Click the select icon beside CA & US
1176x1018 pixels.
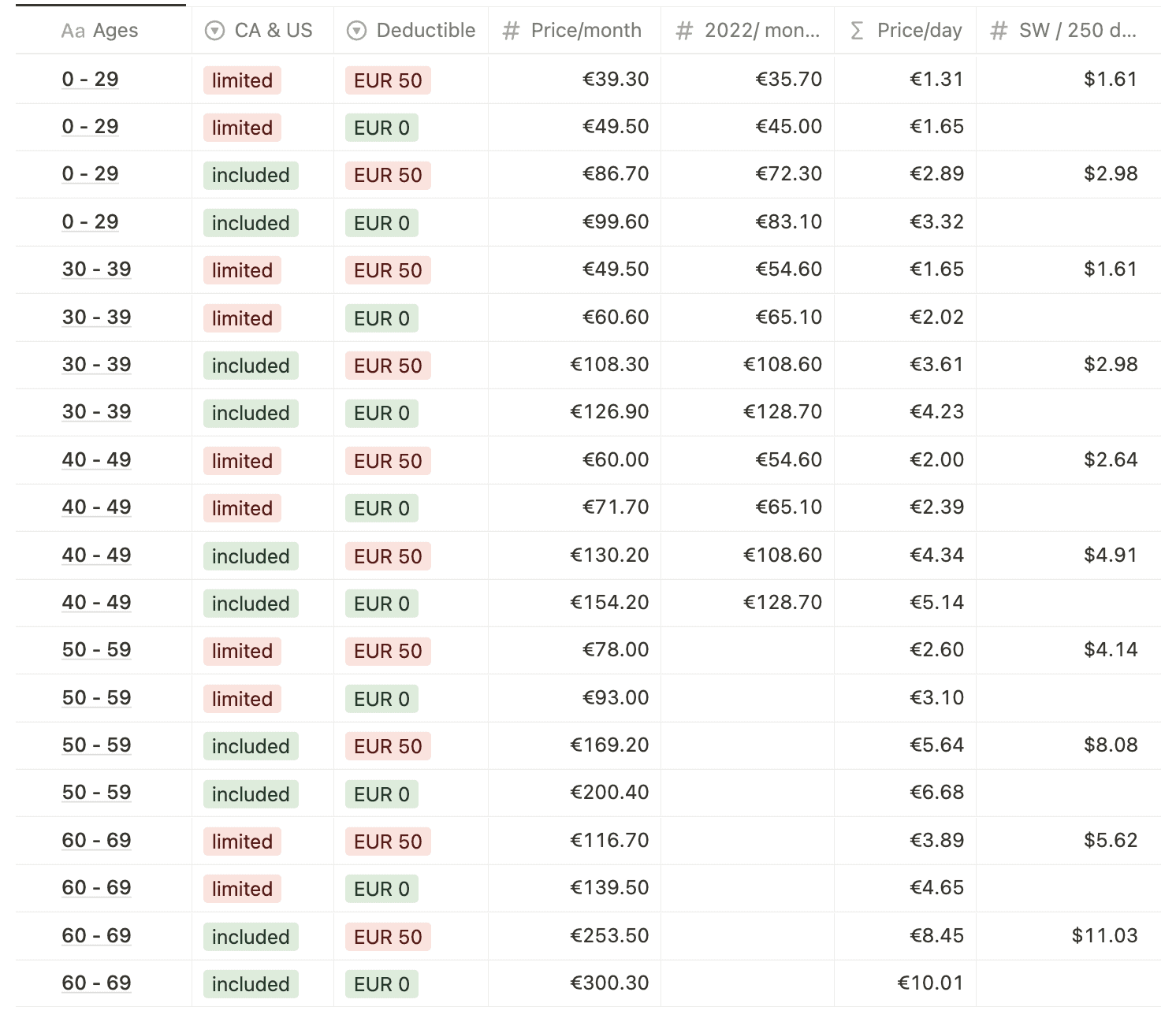pos(214,31)
